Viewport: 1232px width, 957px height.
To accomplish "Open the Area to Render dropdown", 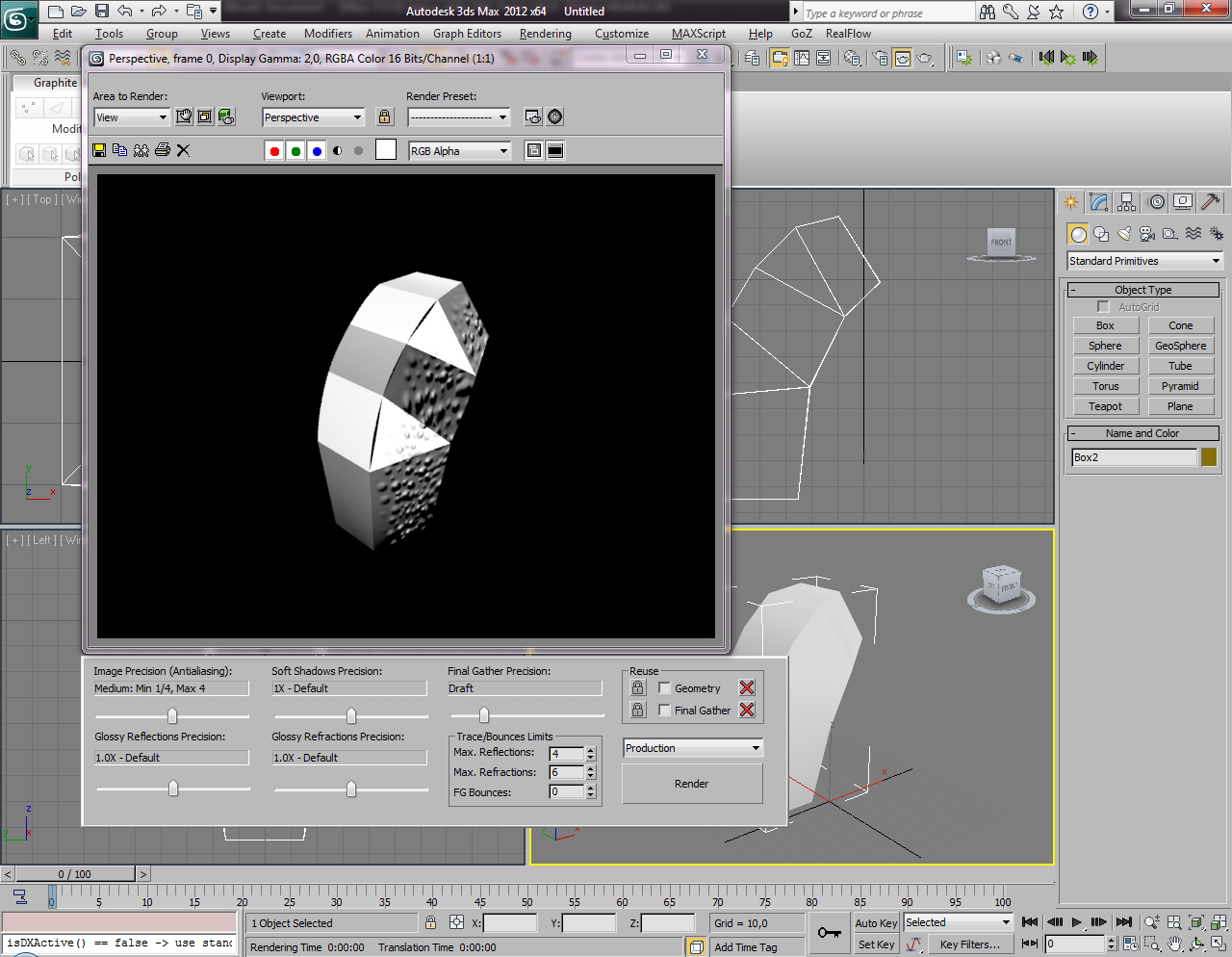I will tap(132, 117).
